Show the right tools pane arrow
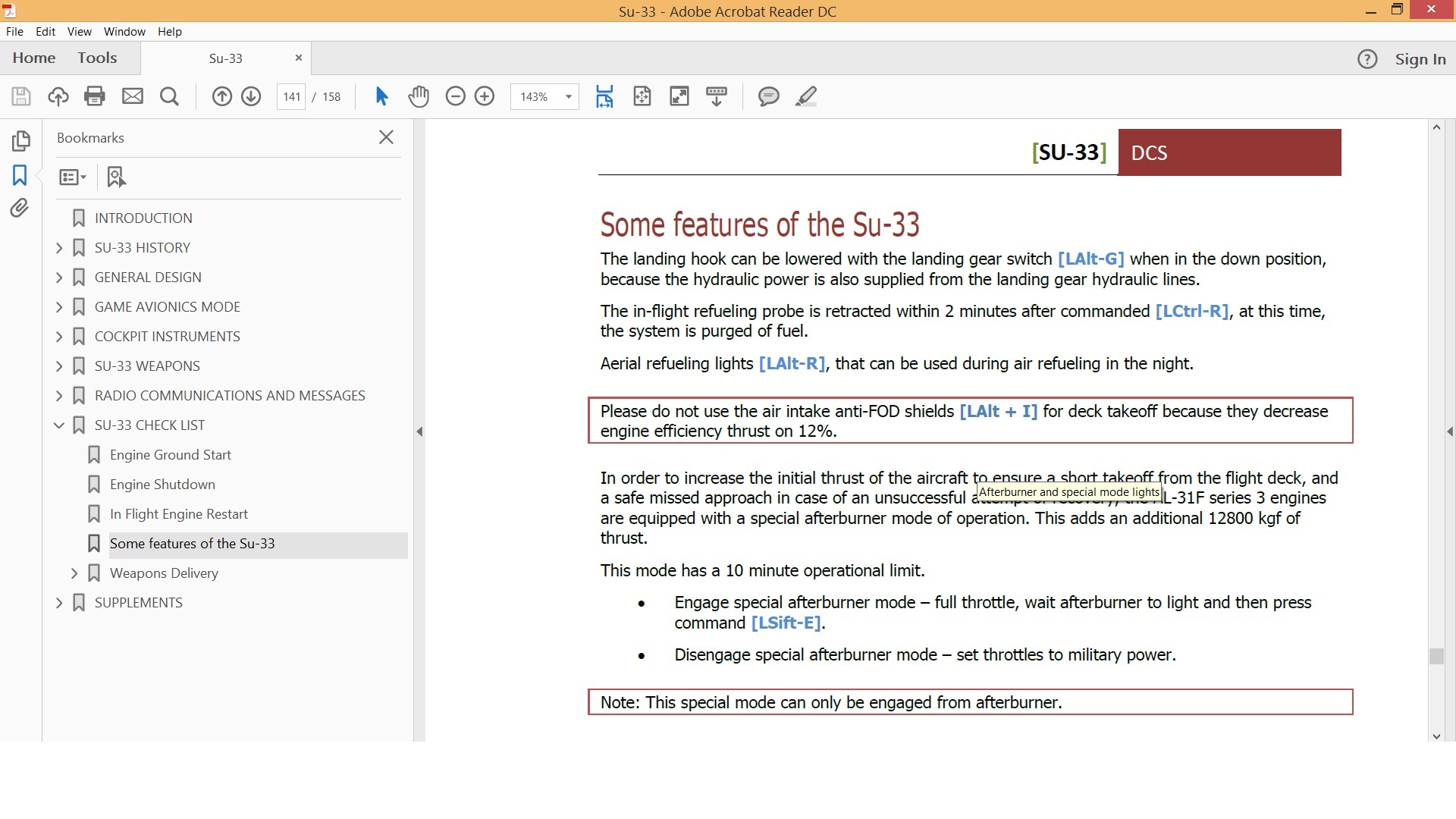This screenshot has height=819, width=1456. (x=1450, y=431)
